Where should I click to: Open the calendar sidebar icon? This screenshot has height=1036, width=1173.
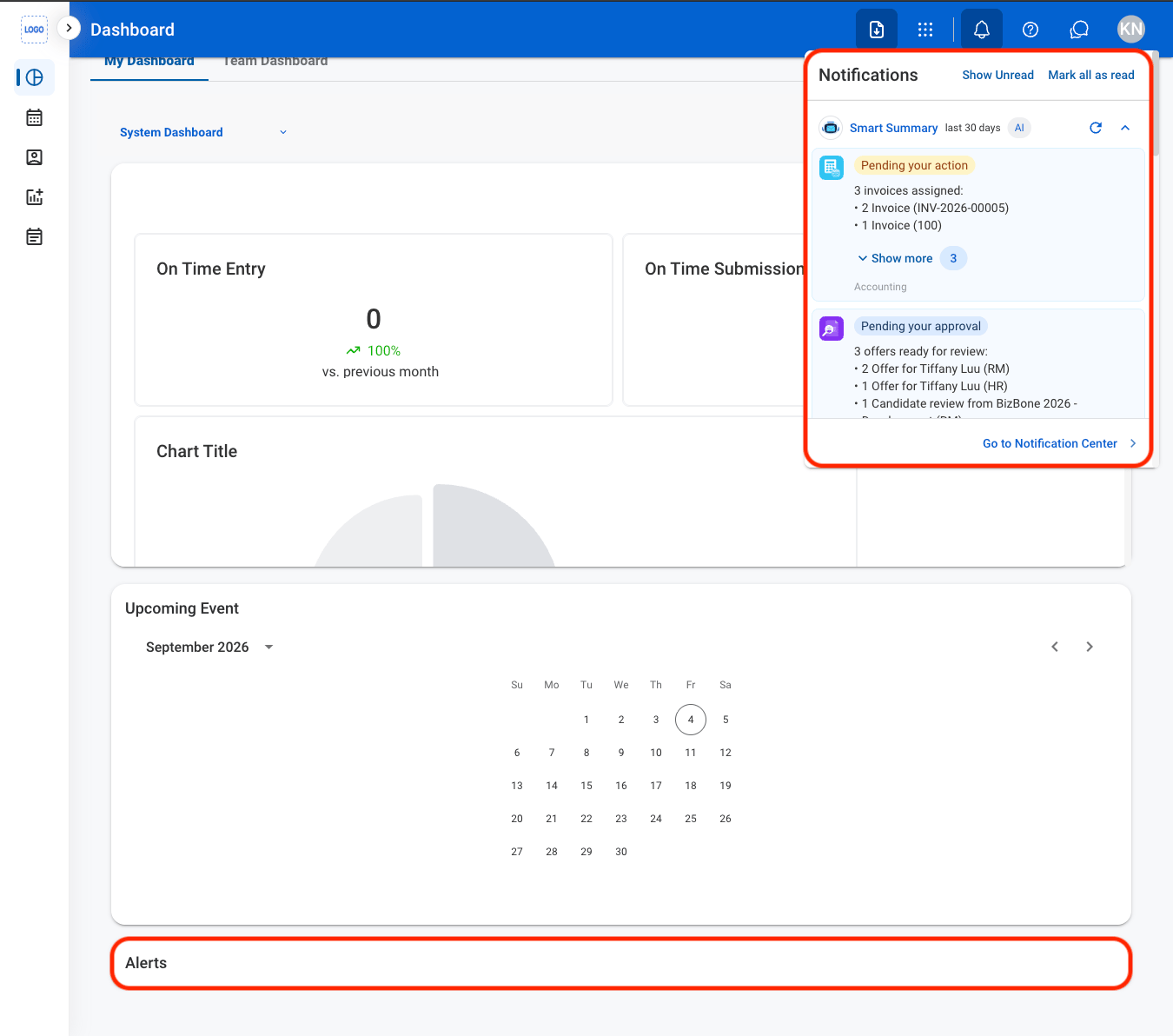35,117
